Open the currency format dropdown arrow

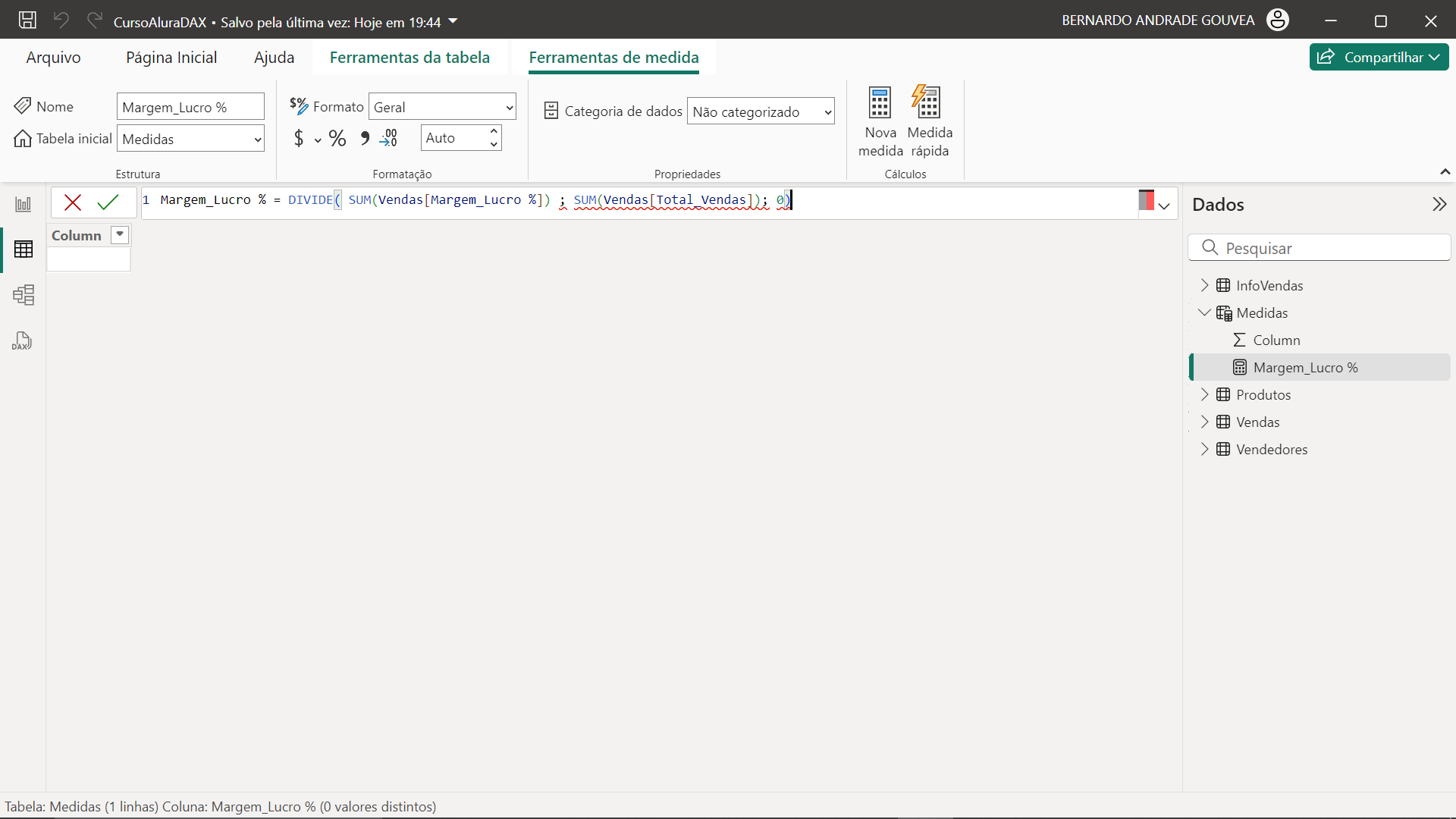tap(318, 140)
